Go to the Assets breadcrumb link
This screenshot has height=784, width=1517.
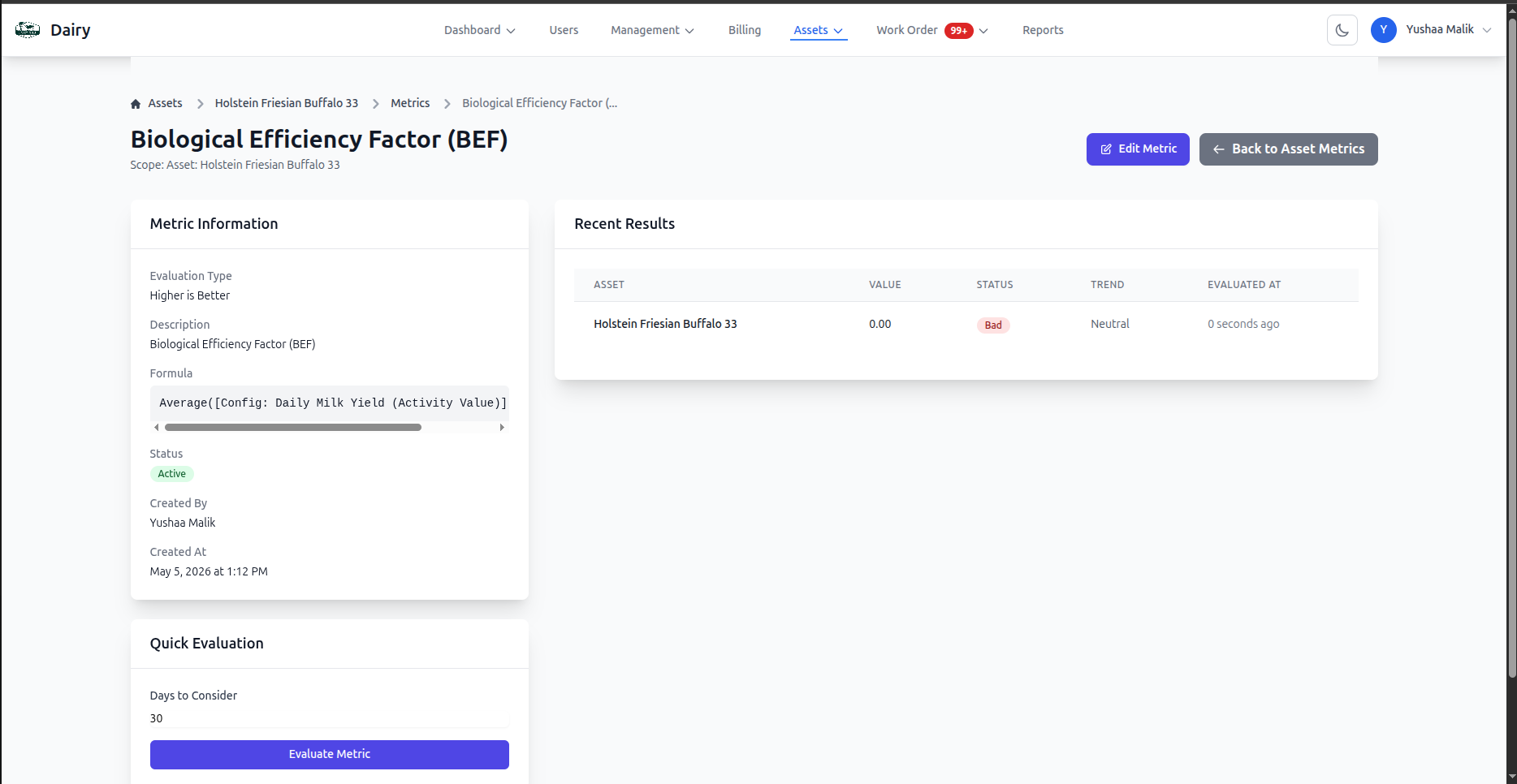tap(165, 103)
